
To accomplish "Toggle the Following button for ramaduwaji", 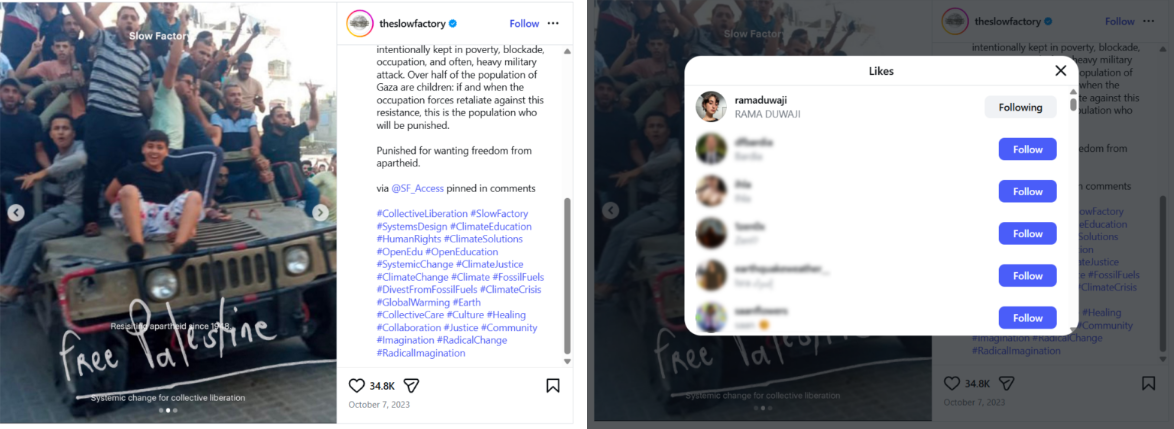I will click(x=1020, y=107).
